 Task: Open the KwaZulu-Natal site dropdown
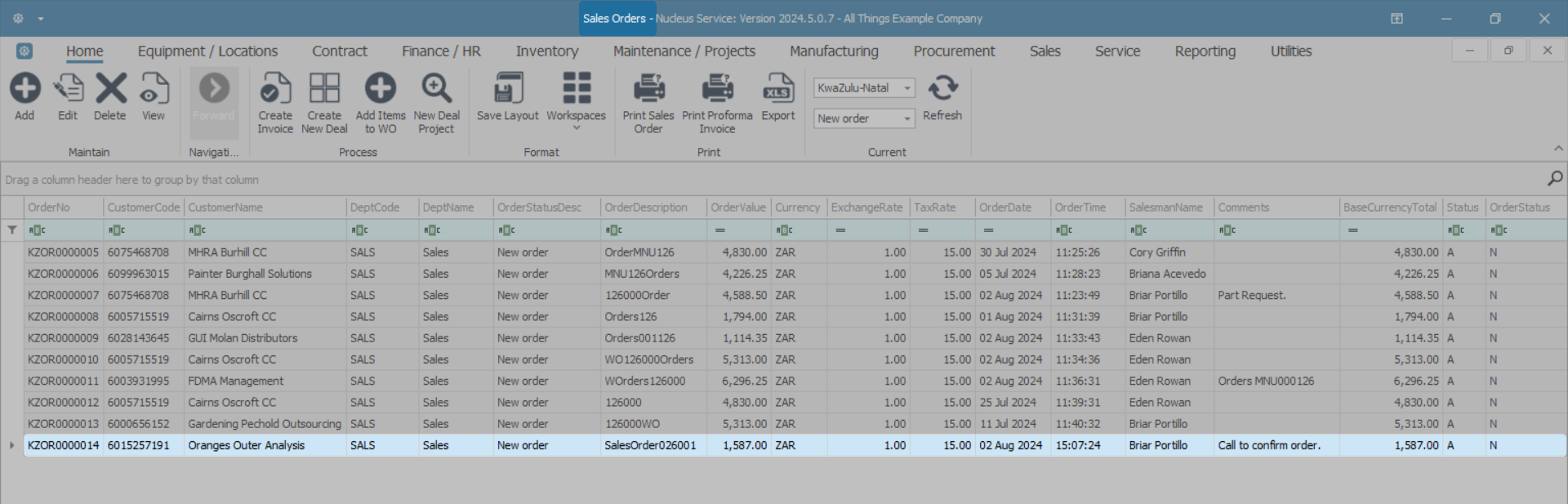click(x=906, y=88)
